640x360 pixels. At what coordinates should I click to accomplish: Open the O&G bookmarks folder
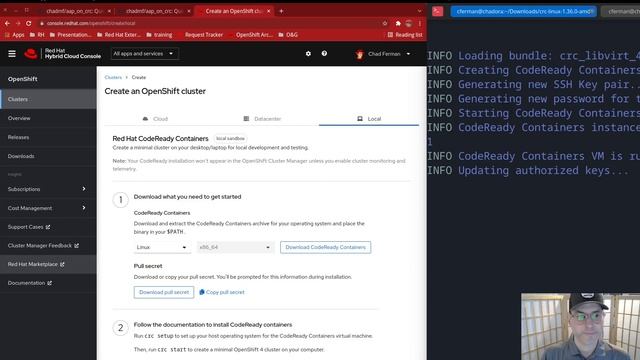[288, 35]
